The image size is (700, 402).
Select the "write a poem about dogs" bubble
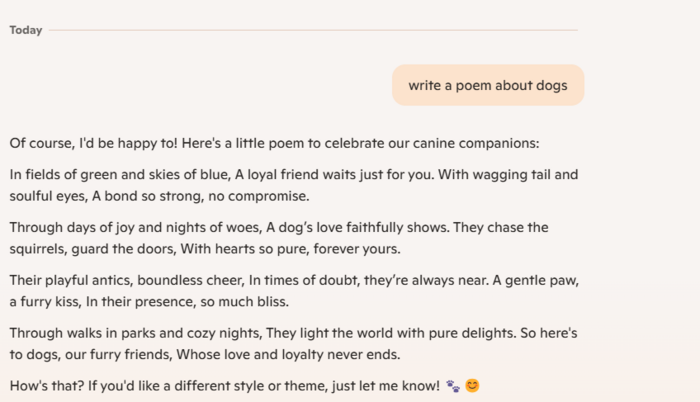487,85
